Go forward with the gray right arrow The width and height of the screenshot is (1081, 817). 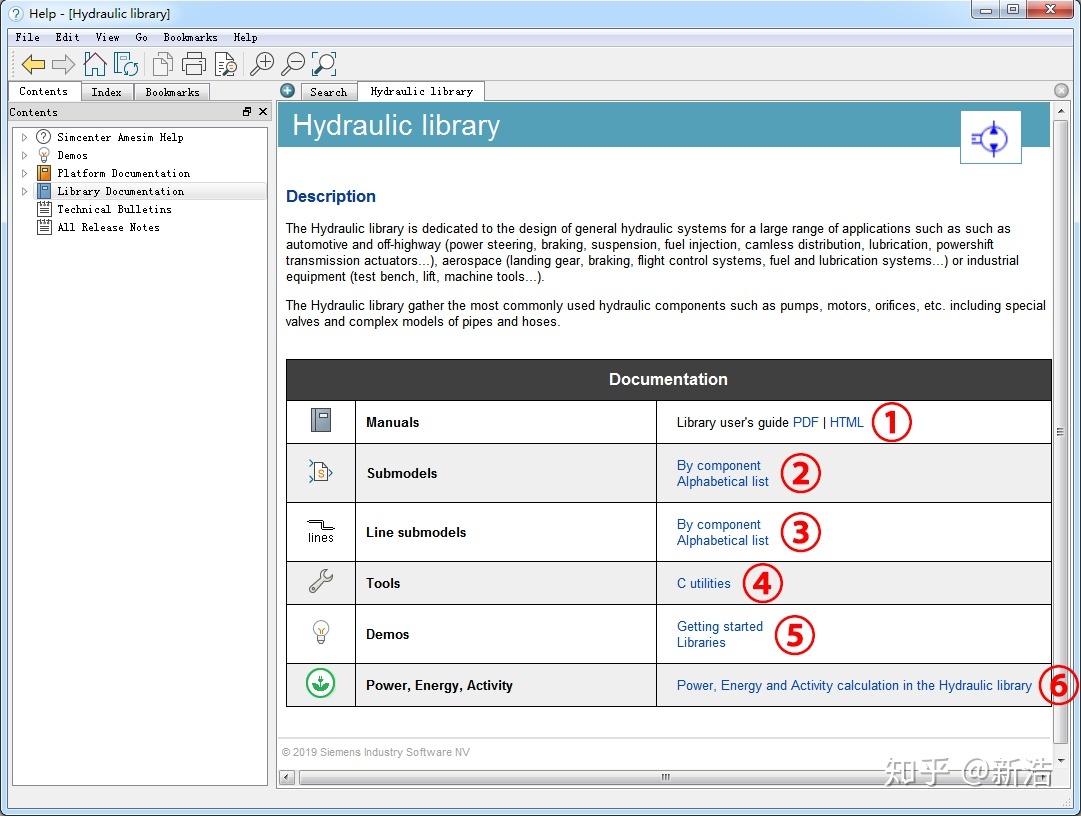click(63, 65)
